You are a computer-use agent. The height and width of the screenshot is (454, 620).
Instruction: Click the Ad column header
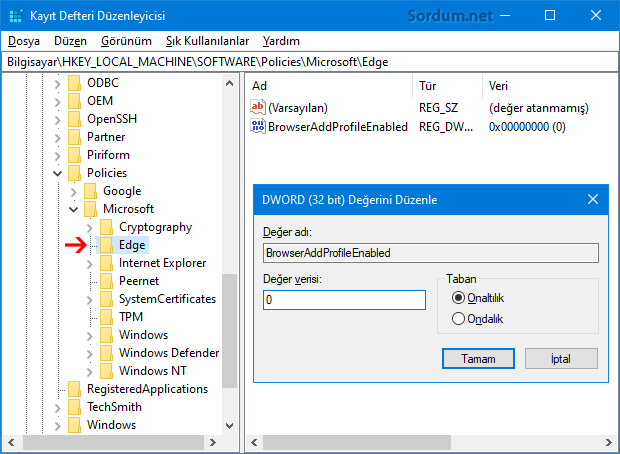pos(330,85)
